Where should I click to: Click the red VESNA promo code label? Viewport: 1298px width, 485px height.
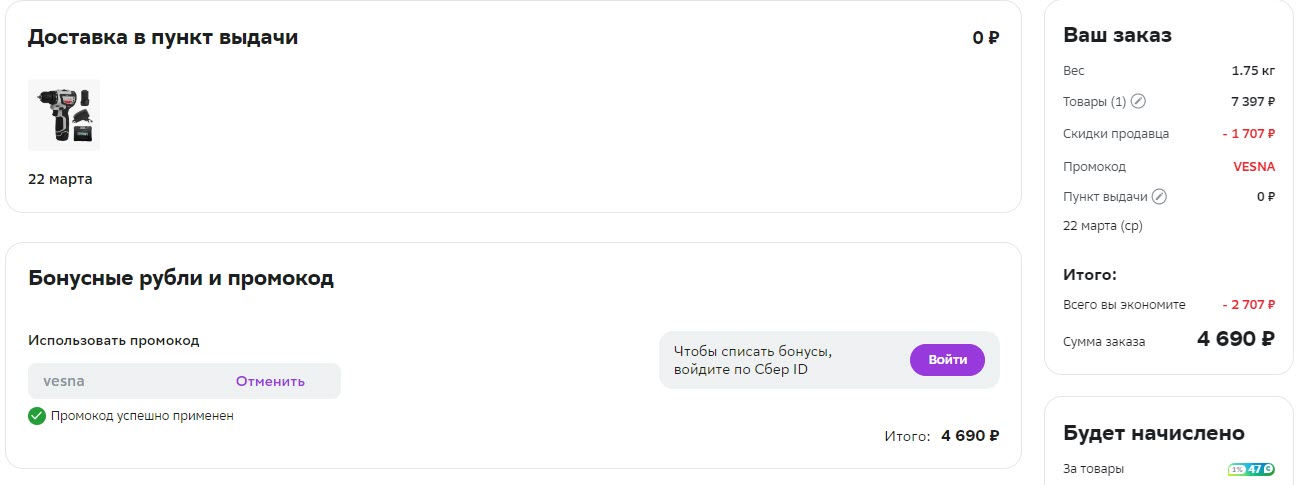(1254, 167)
